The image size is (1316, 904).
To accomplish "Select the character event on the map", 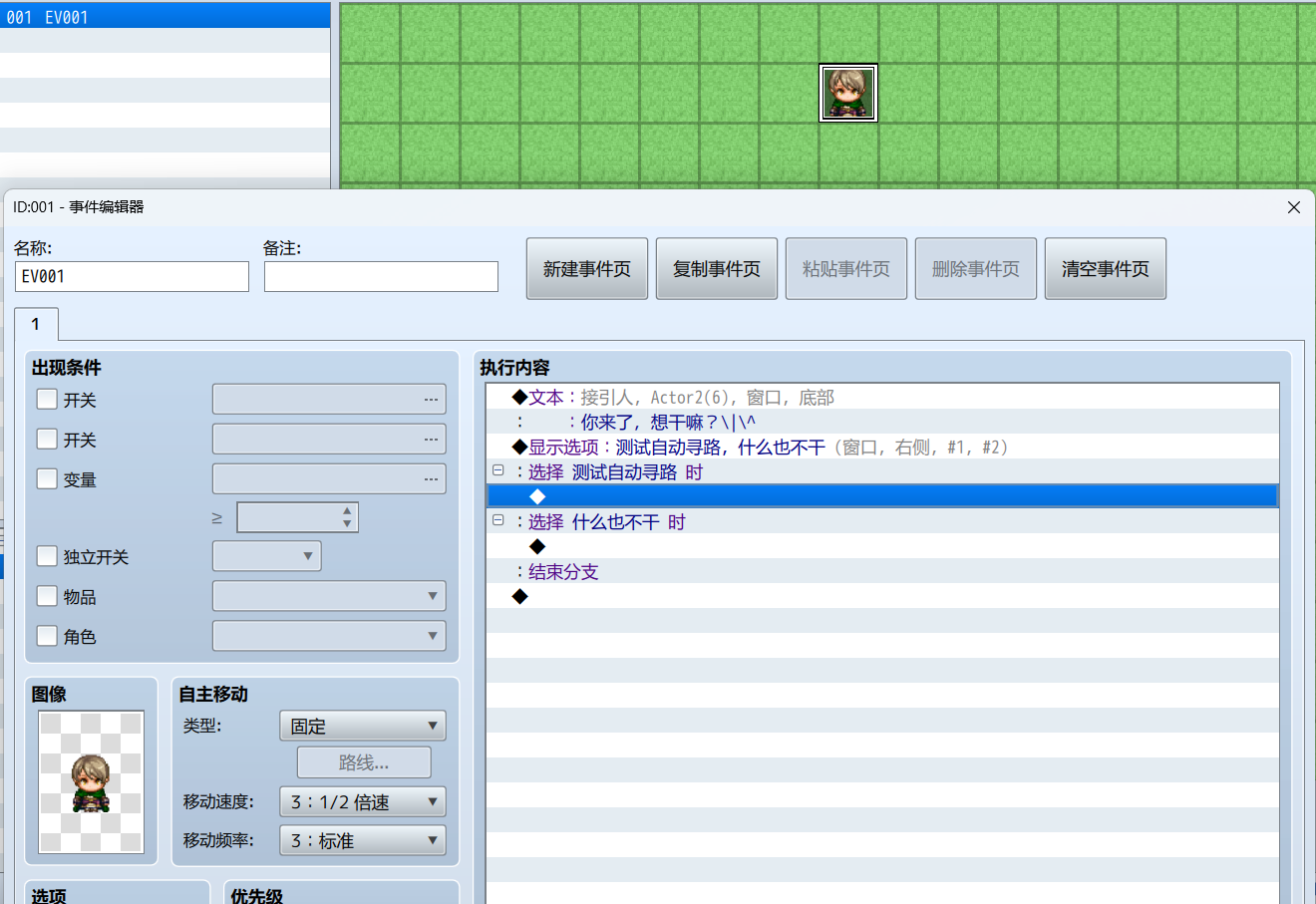I will coord(848,93).
